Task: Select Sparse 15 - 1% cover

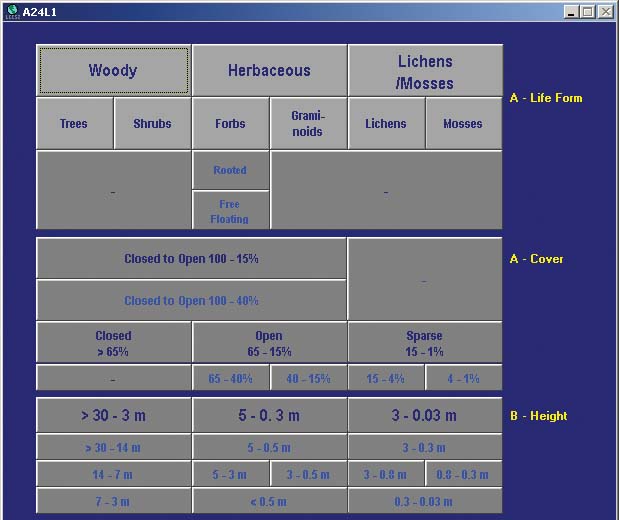Action: pos(425,343)
